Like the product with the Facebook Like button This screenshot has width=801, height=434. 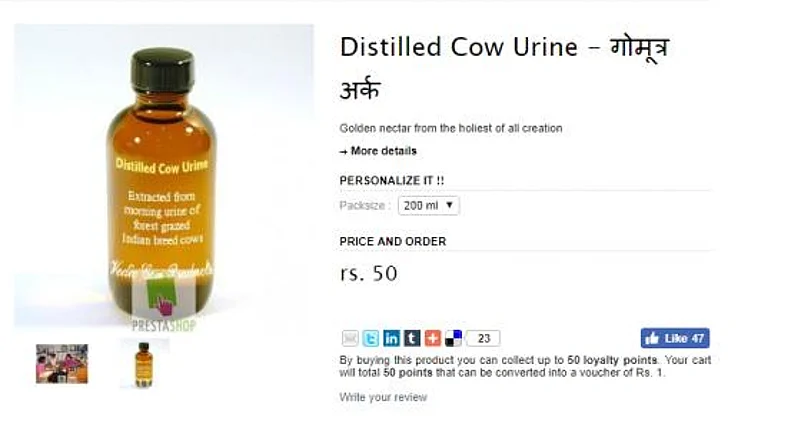pos(675,338)
